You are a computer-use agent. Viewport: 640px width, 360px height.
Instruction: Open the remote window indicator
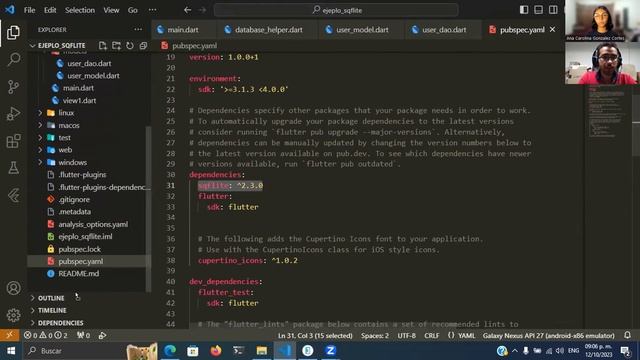click(9, 335)
